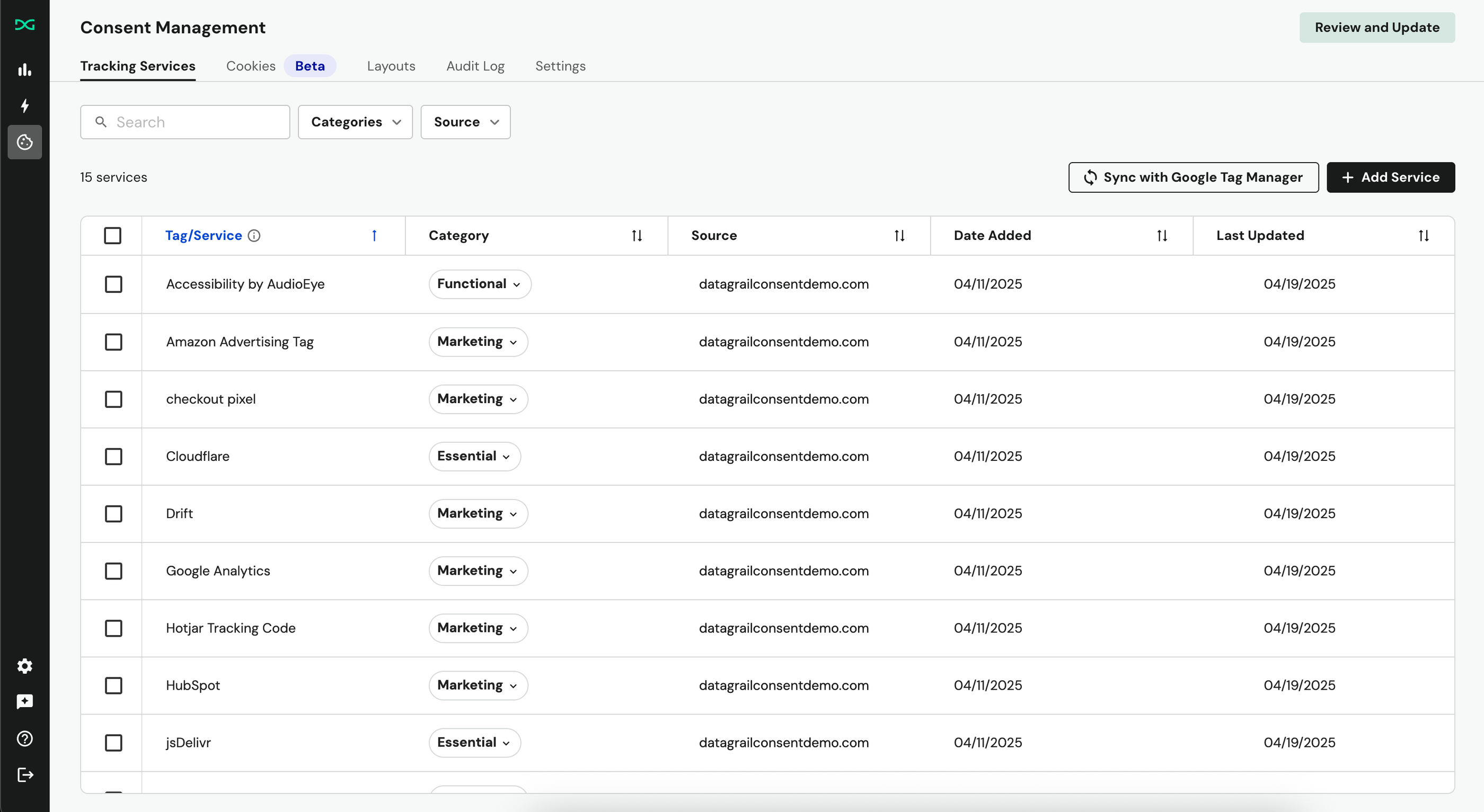Click the Tag/Service column header label
Viewport: 1484px width, 812px height.
[204, 236]
